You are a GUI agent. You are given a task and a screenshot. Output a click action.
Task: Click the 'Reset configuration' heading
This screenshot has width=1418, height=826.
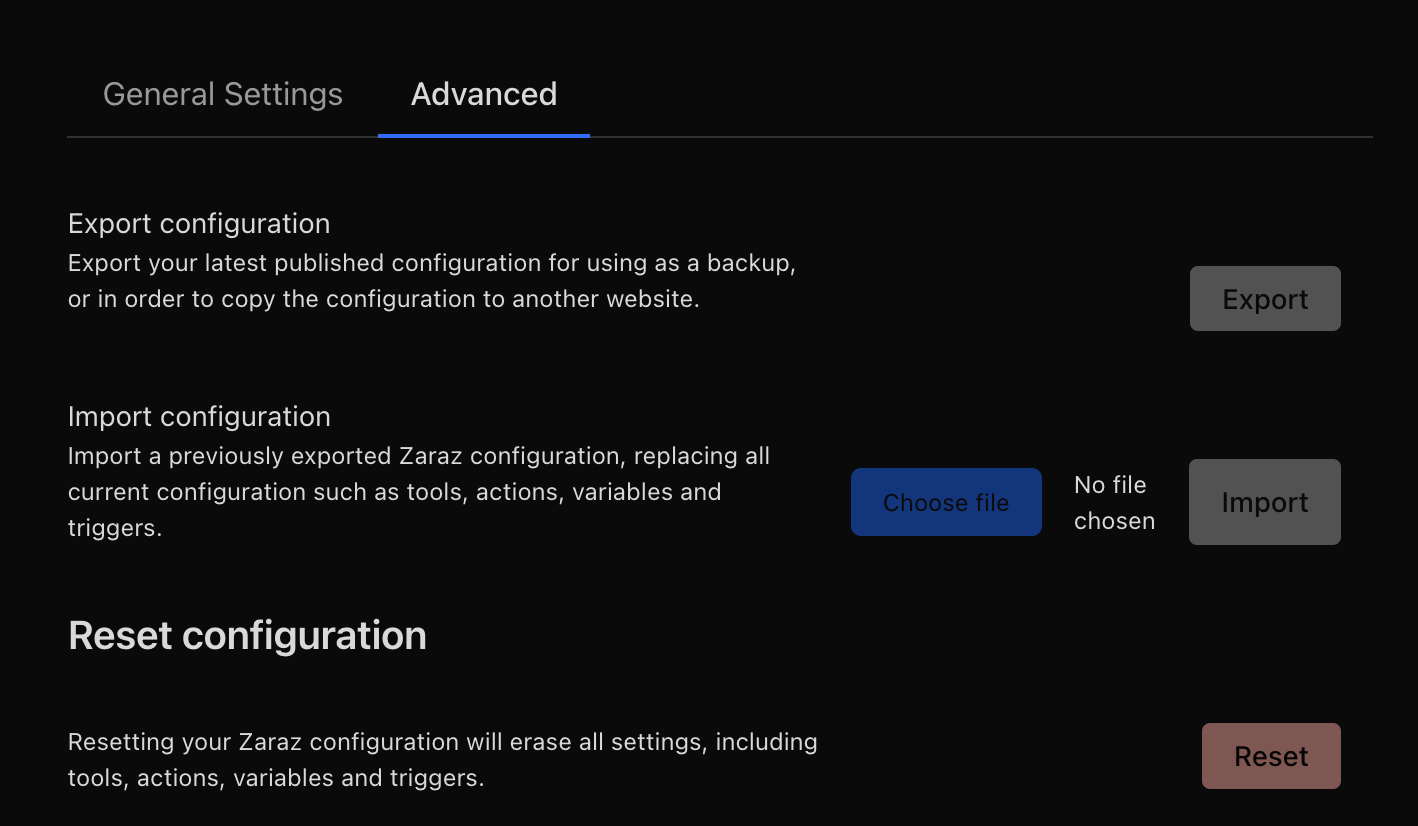point(247,636)
